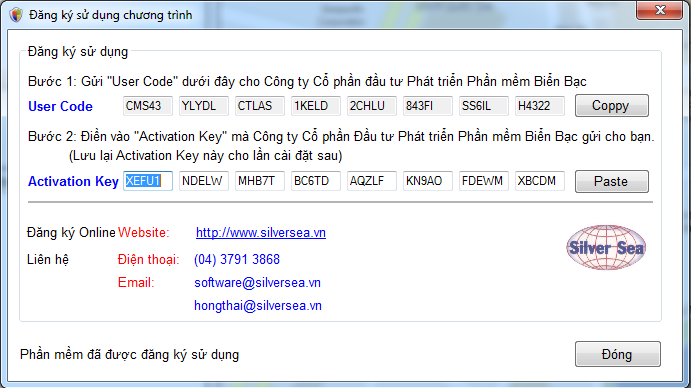Click the Coppy button
The height and width of the screenshot is (388, 691).
[x=611, y=106]
